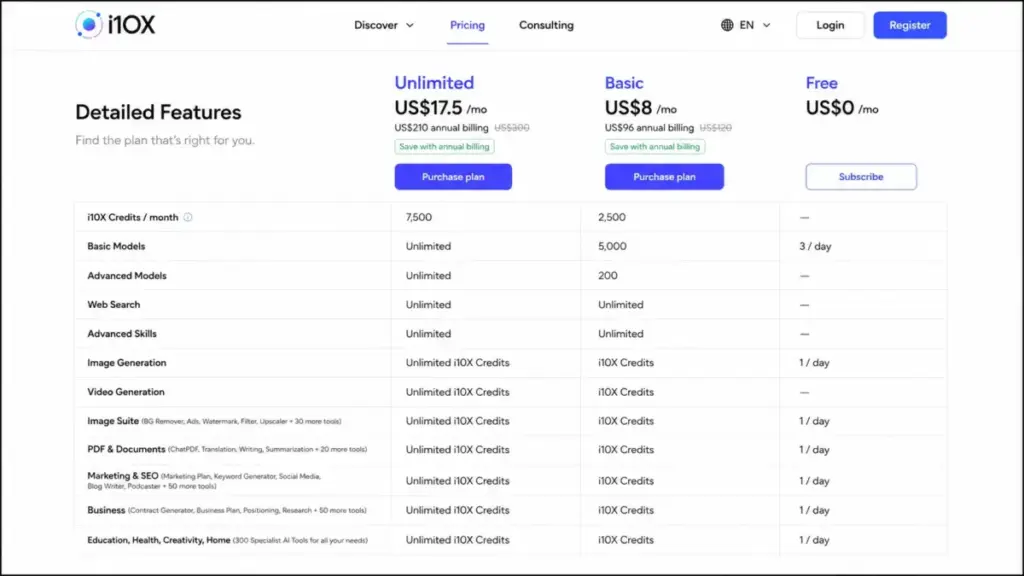Click the Web Search row label
1024x576 pixels.
[114, 304]
